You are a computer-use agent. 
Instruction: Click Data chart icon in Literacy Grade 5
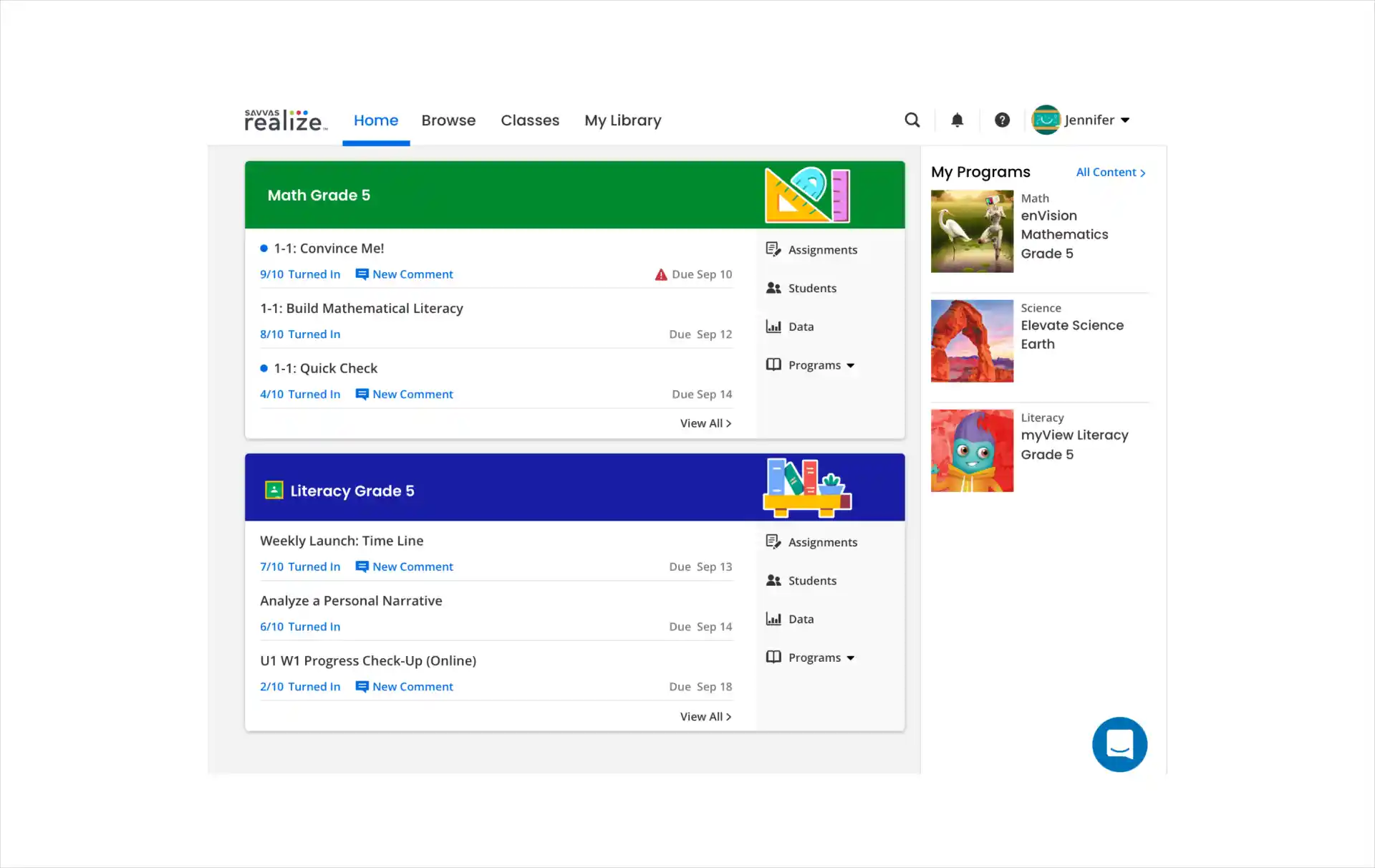pos(773,619)
